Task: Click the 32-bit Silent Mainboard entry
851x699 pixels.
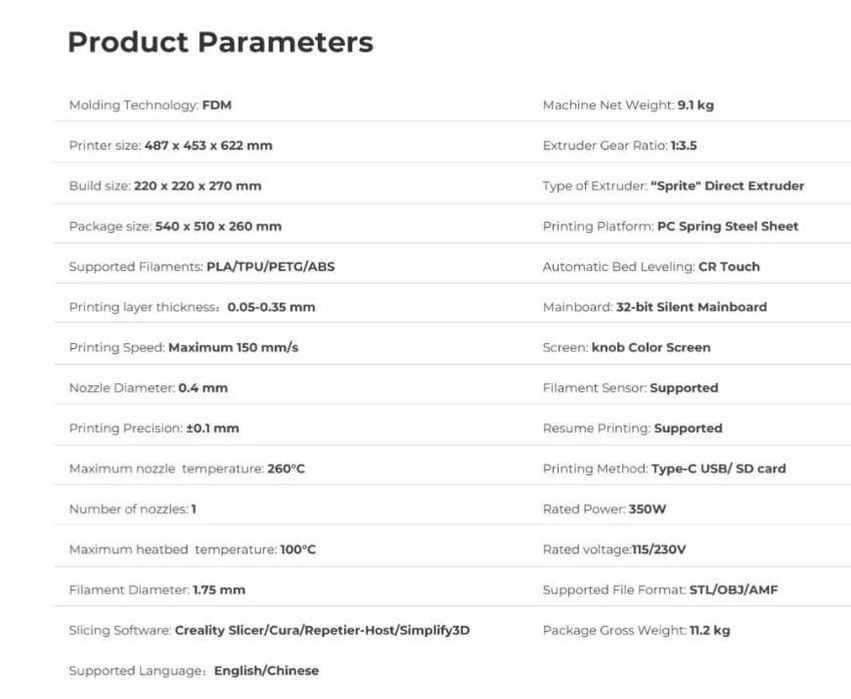Action: click(x=691, y=307)
